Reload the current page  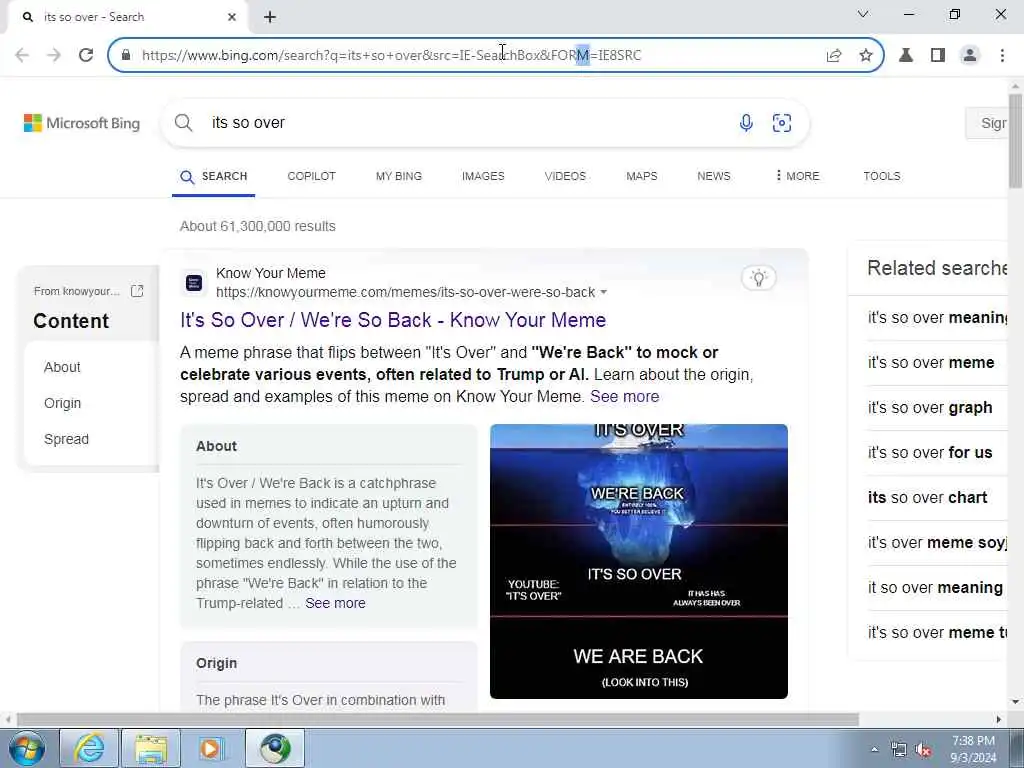point(86,55)
